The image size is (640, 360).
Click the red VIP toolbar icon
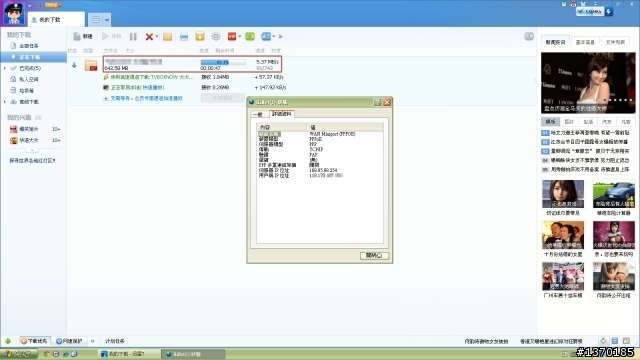tap(232, 36)
